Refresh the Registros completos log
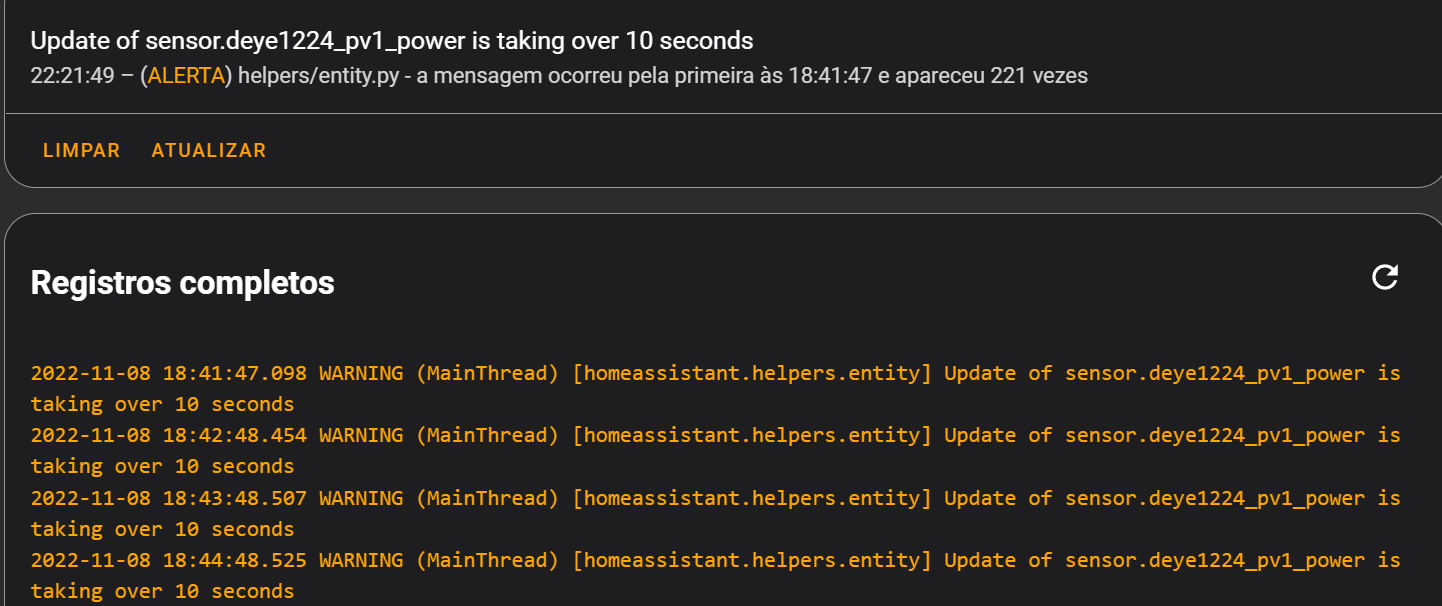The width and height of the screenshot is (1442, 606). pyautogui.click(x=1385, y=277)
